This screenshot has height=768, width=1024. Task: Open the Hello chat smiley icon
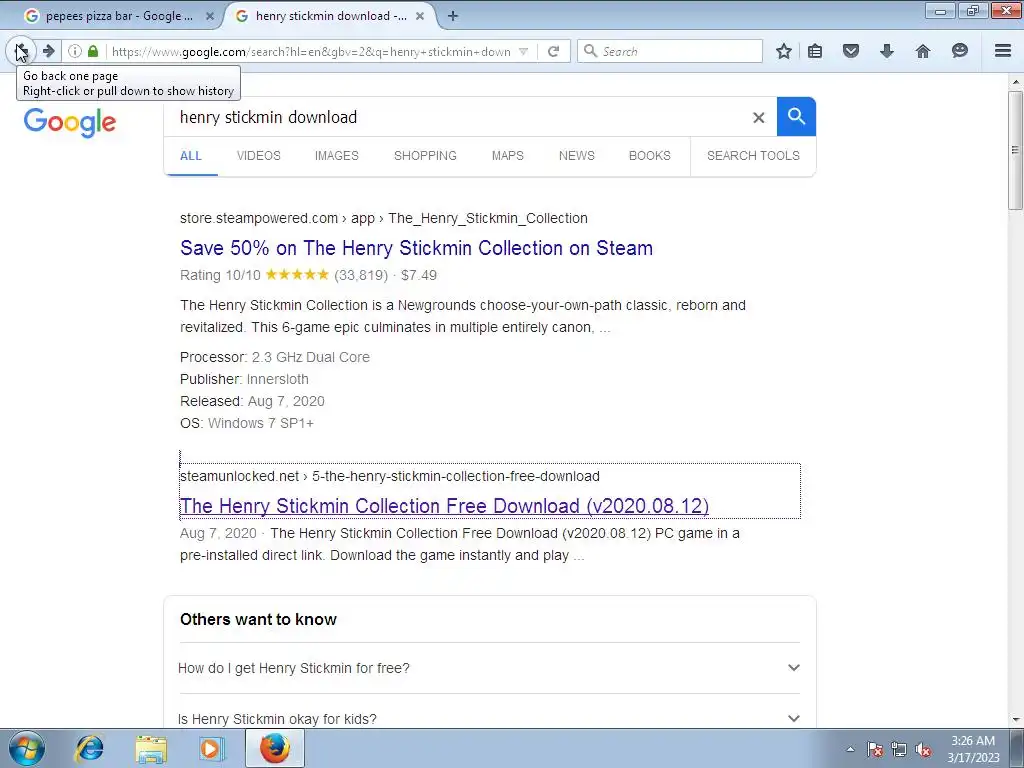tap(959, 51)
